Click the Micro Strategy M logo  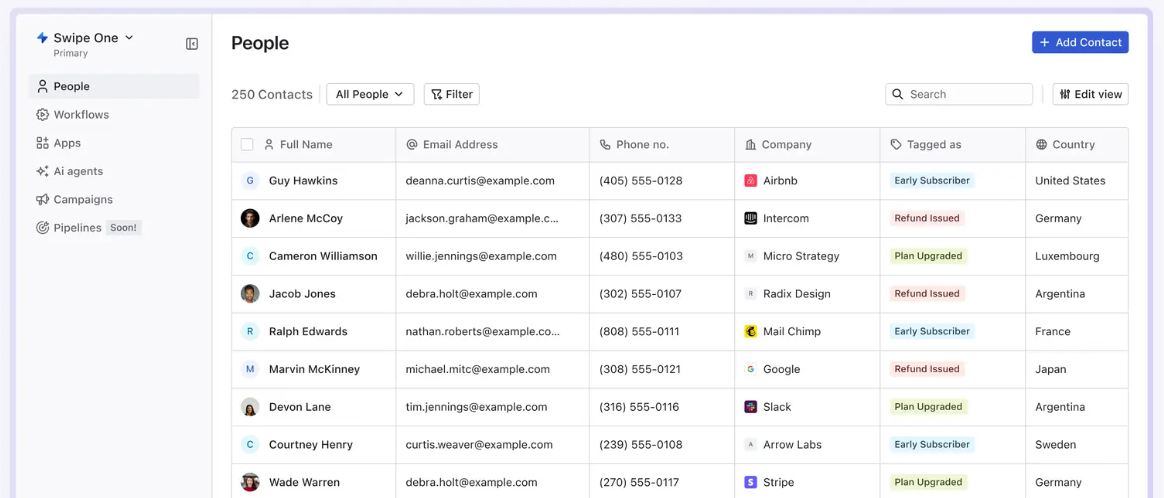tap(751, 256)
